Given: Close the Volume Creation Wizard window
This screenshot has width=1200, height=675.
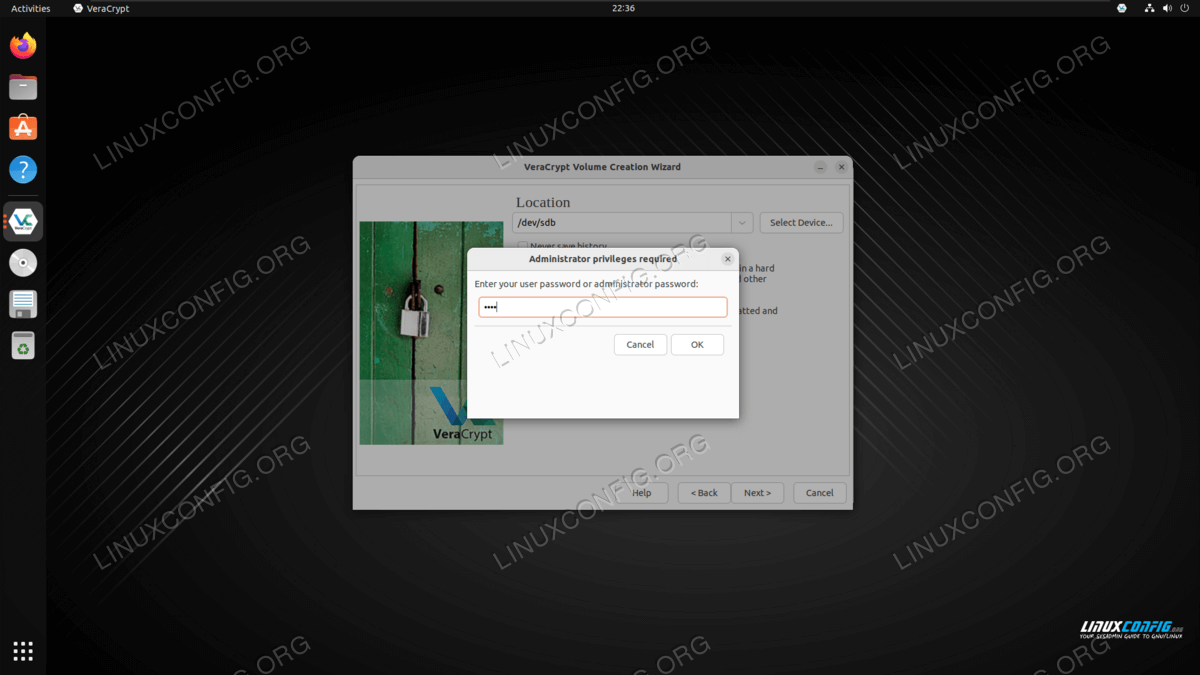Looking at the screenshot, I should 841,167.
